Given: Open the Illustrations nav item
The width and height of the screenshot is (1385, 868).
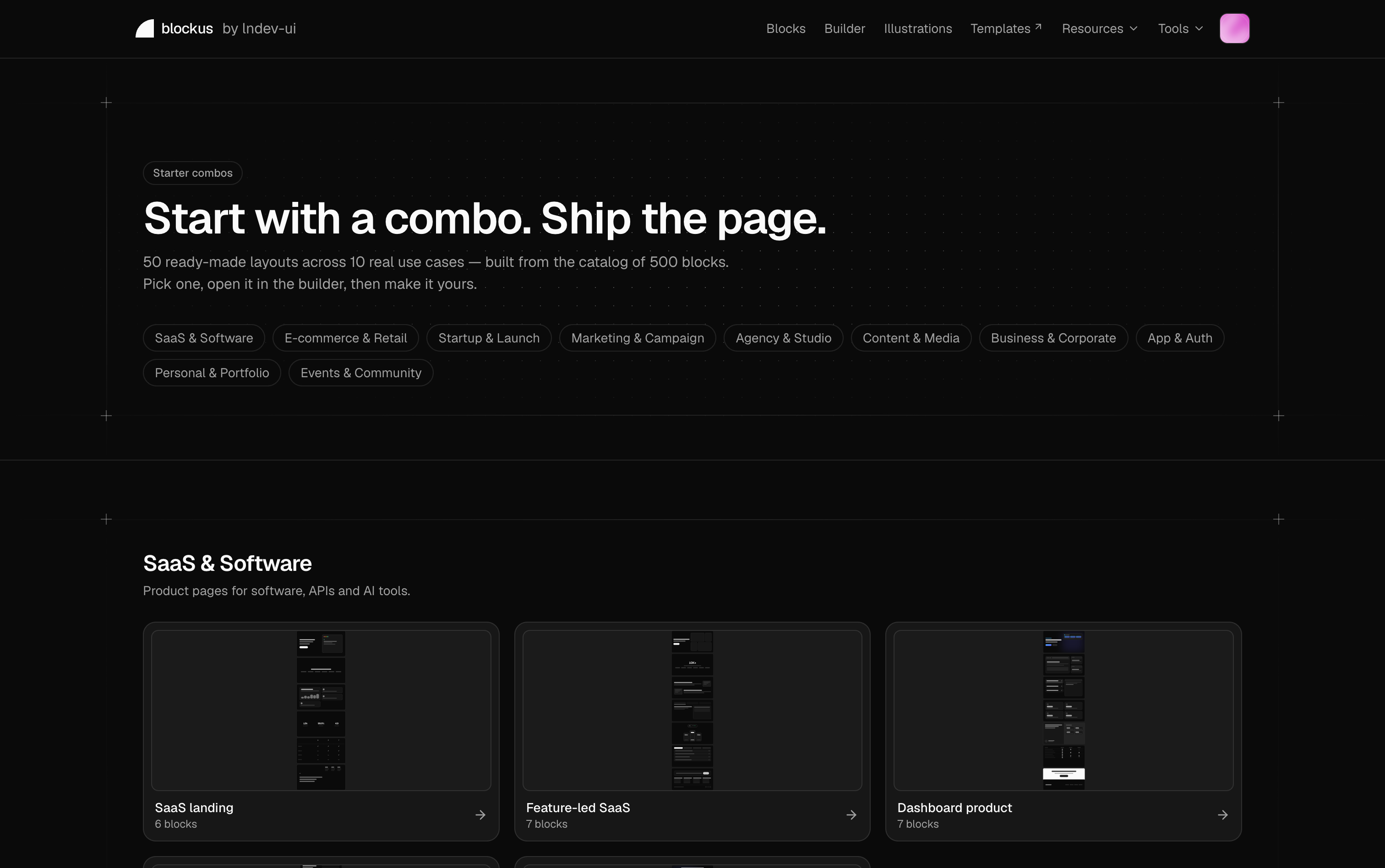Looking at the screenshot, I should point(917,29).
